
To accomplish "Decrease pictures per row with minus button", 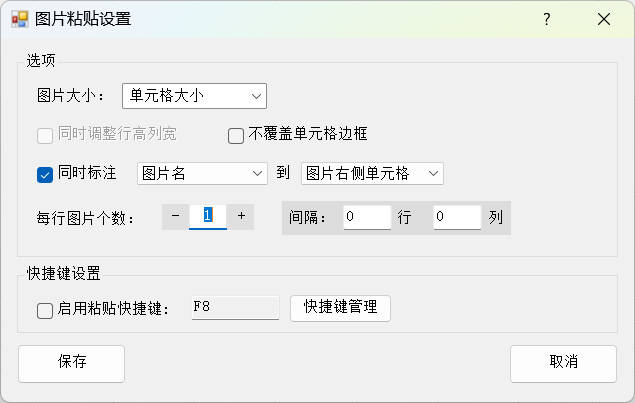I will tap(175, 216).
